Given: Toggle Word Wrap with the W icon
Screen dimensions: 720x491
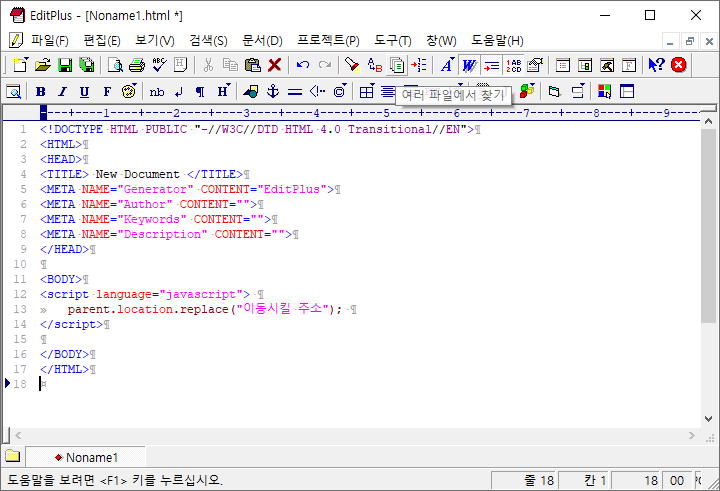Looking at the screenshot, I should point(469,65).
